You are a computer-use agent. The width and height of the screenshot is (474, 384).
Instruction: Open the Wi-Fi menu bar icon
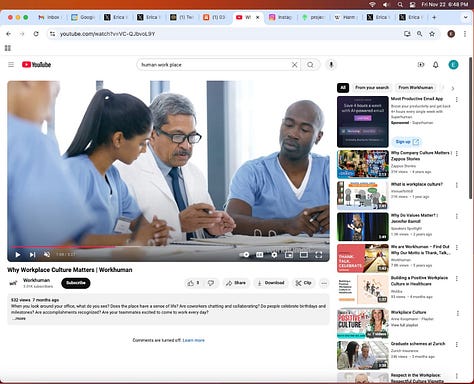point(372,4)
